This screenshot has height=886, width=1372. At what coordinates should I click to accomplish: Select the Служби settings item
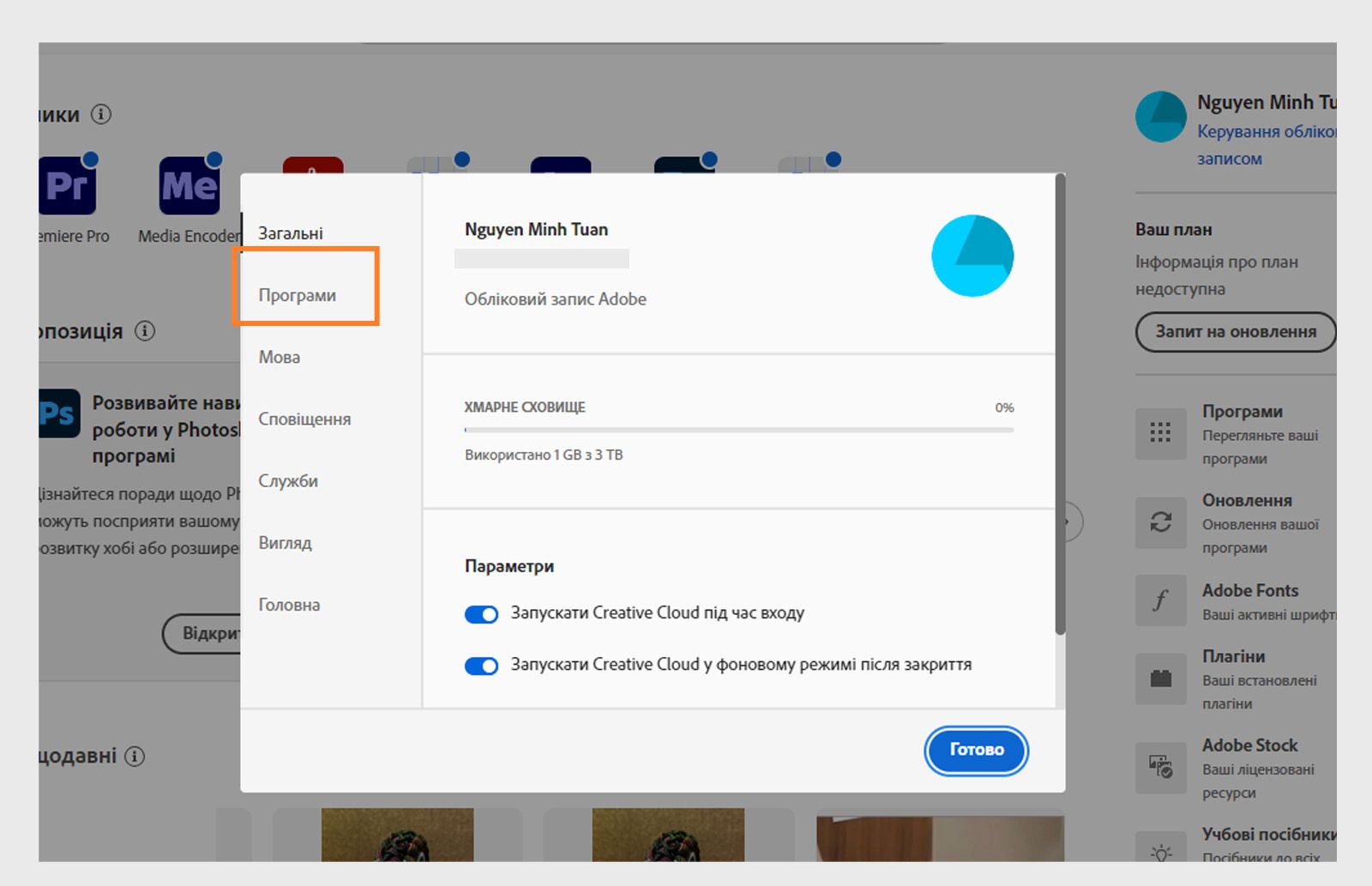pyautogui.click(x=288, y=480)
